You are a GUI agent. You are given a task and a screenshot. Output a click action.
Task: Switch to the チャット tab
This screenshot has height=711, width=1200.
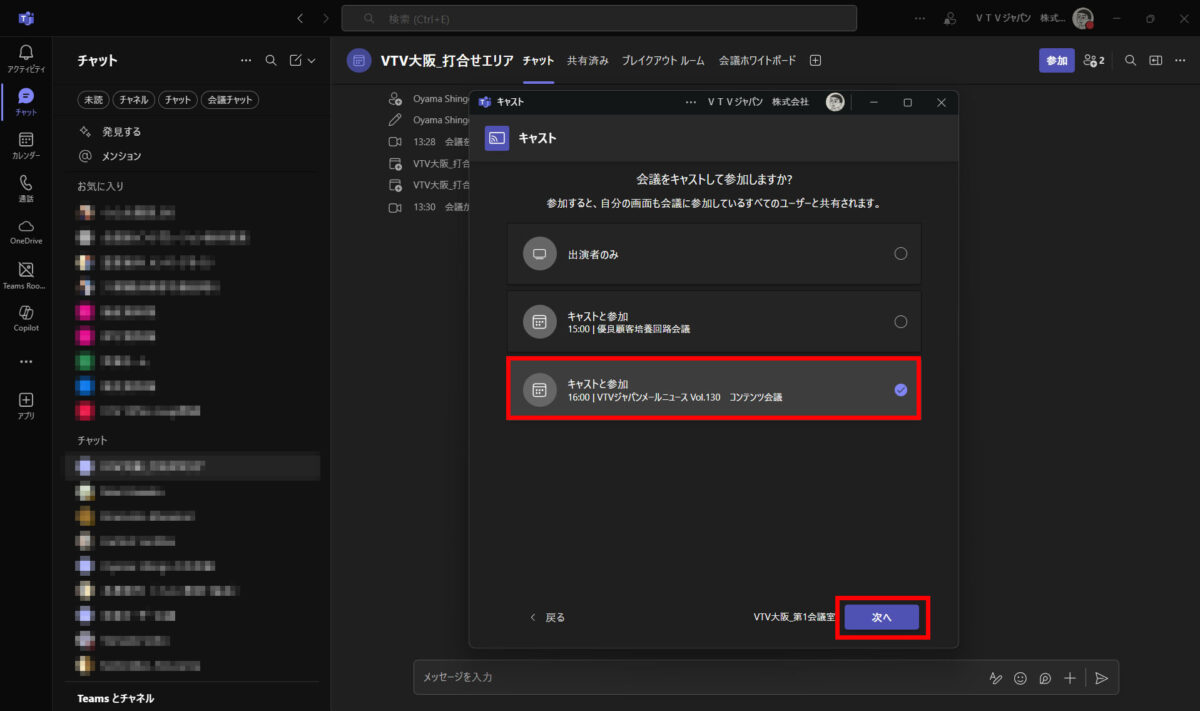pos(538,61)
